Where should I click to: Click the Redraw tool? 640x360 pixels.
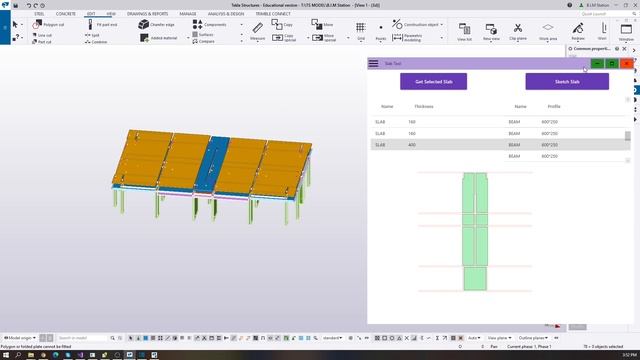pos(578,32)
